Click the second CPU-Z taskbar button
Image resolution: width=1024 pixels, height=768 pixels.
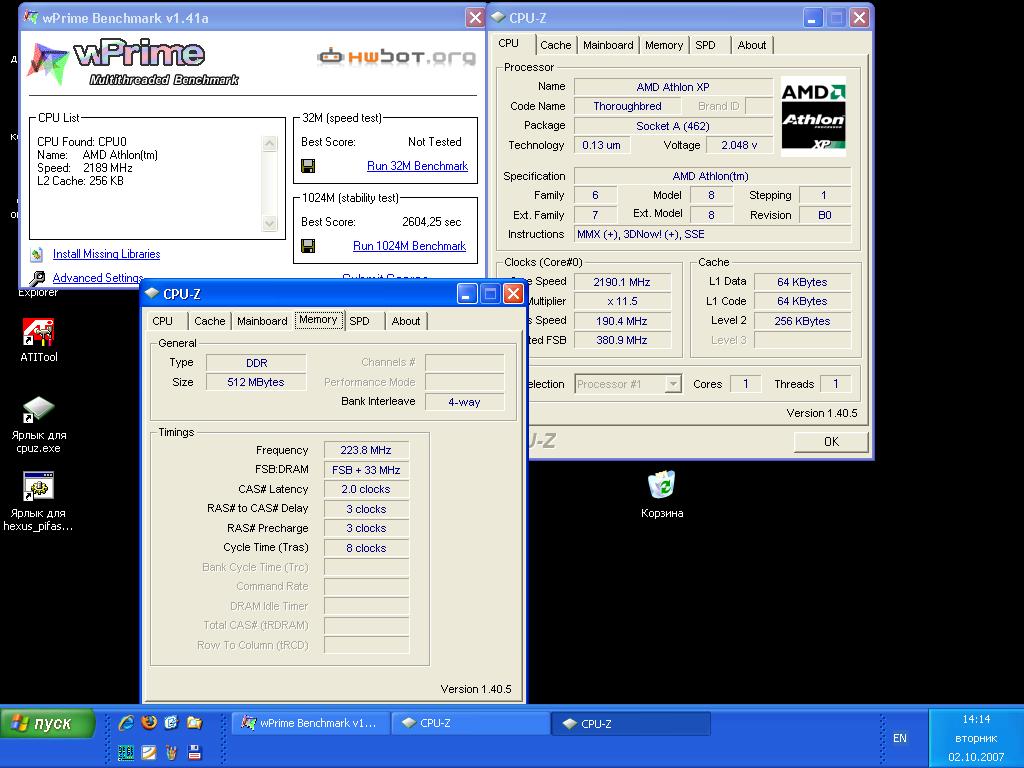632,724
